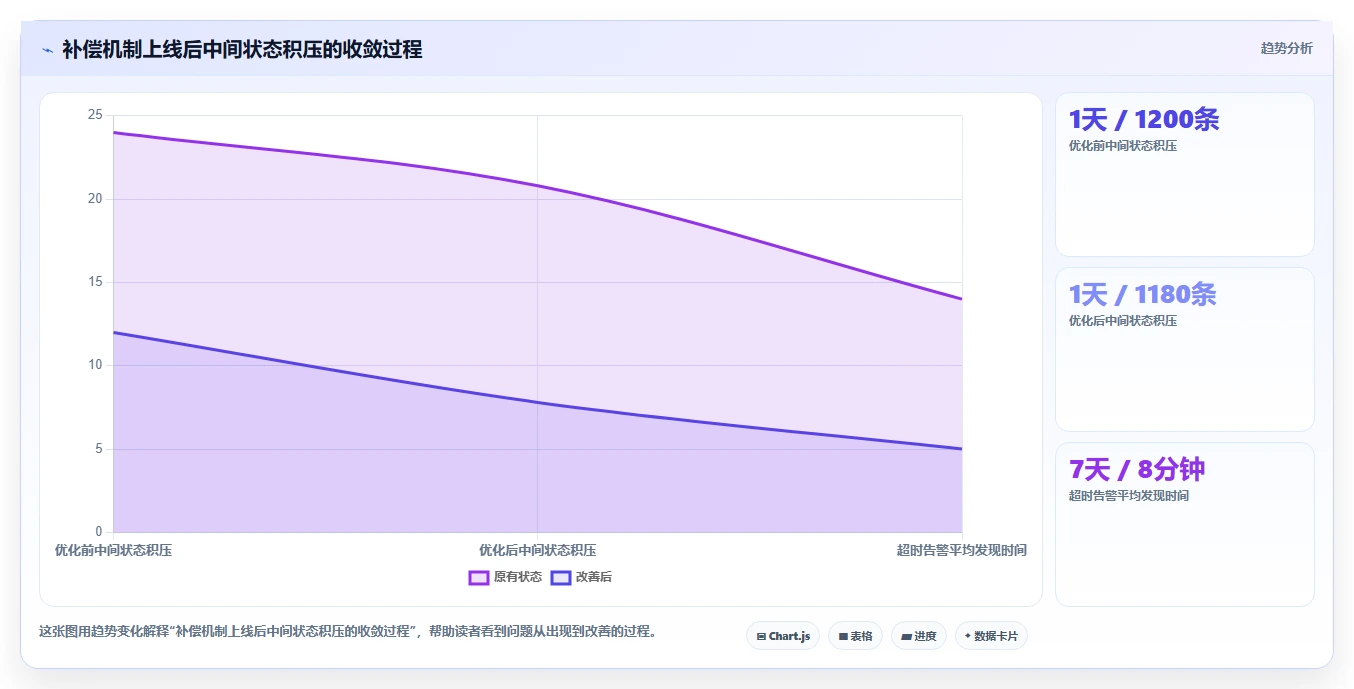The image size is (1354, 689).
Task: Click the trend icon beside the header title
Action: point(47,49)
